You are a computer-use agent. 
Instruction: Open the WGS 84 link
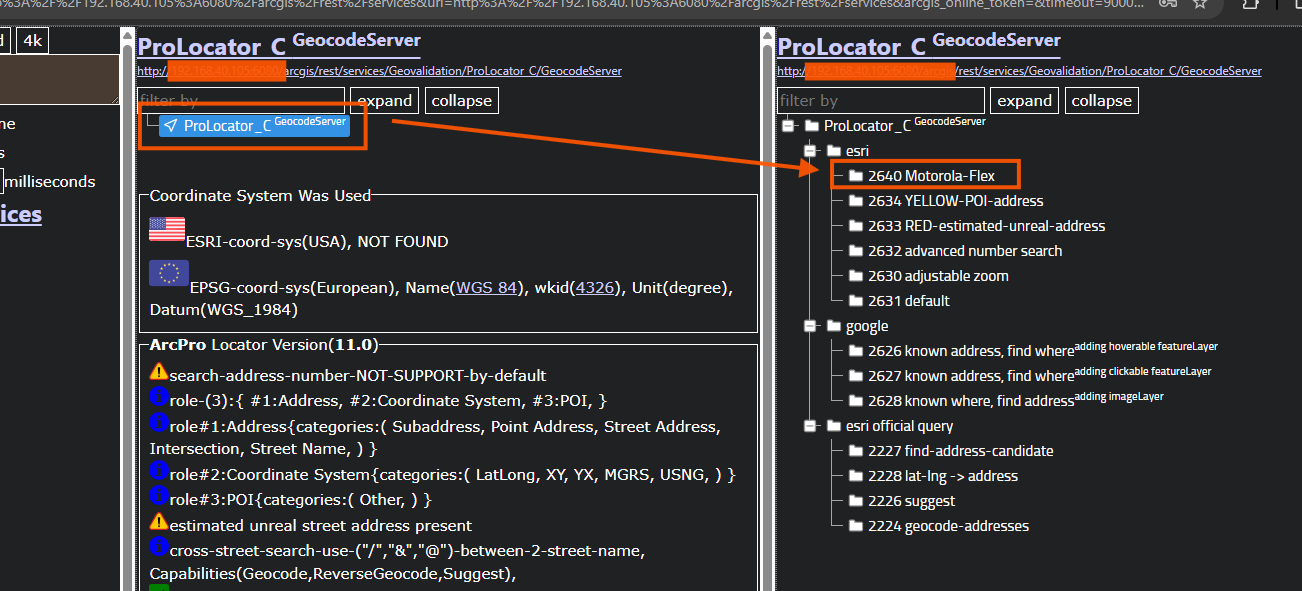pos(487,288)
